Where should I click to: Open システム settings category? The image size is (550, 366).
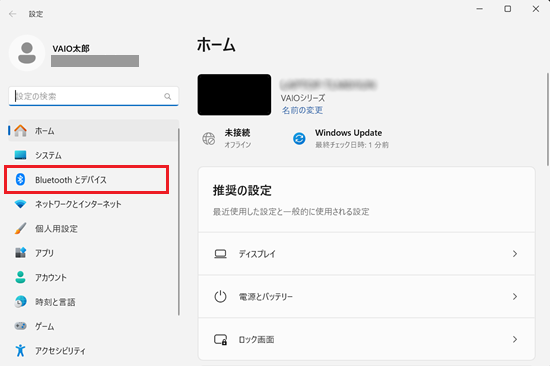[93, 155]
